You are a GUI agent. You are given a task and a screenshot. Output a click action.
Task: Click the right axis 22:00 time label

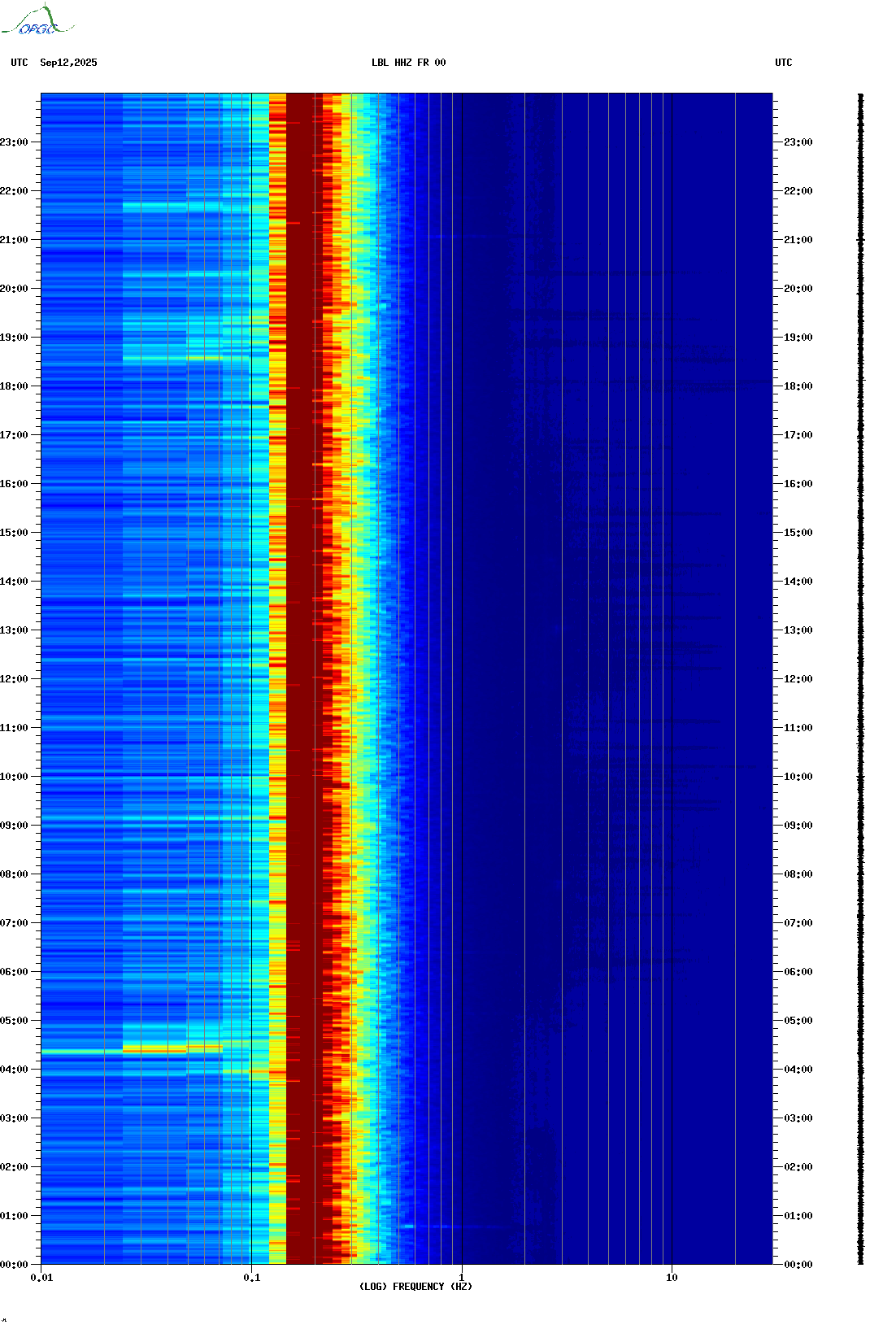click(x=798, y=191)
